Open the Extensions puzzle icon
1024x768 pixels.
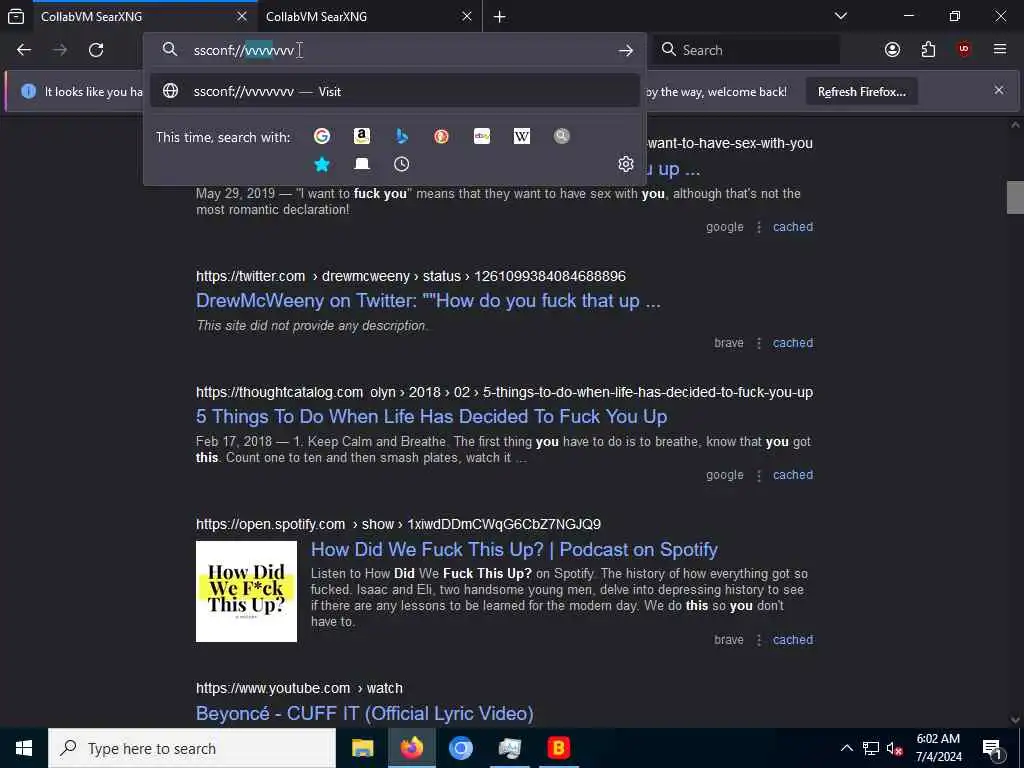coord(928,50)
